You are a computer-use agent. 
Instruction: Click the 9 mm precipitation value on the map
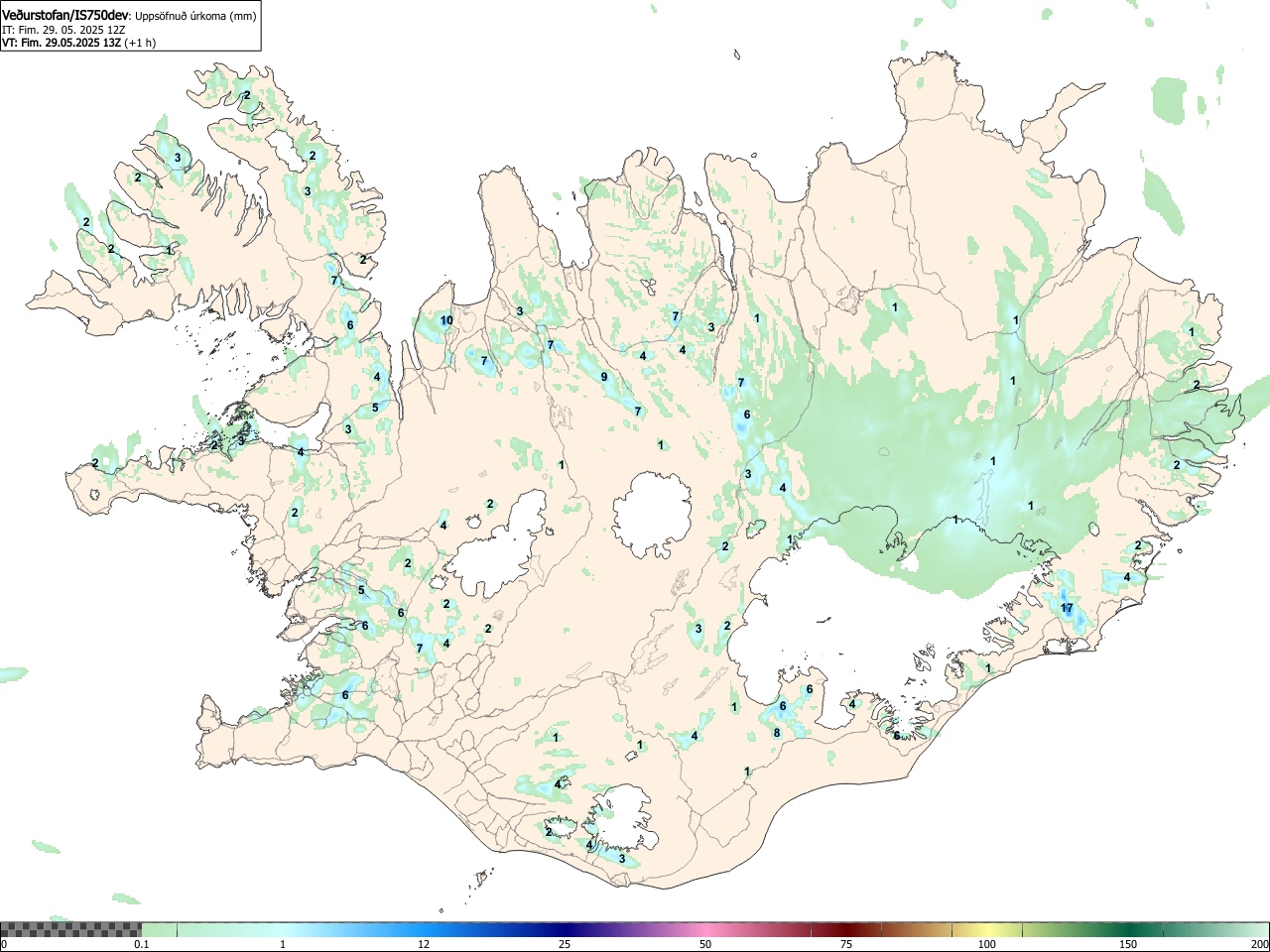coord(603,377)
